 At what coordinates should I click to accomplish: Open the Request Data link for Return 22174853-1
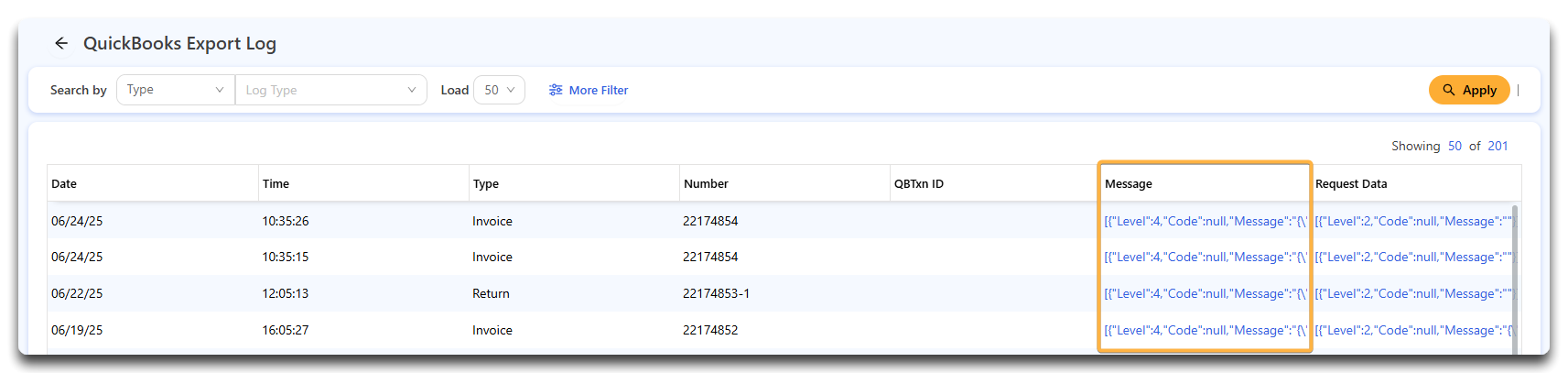click(x=1414, y=293)
